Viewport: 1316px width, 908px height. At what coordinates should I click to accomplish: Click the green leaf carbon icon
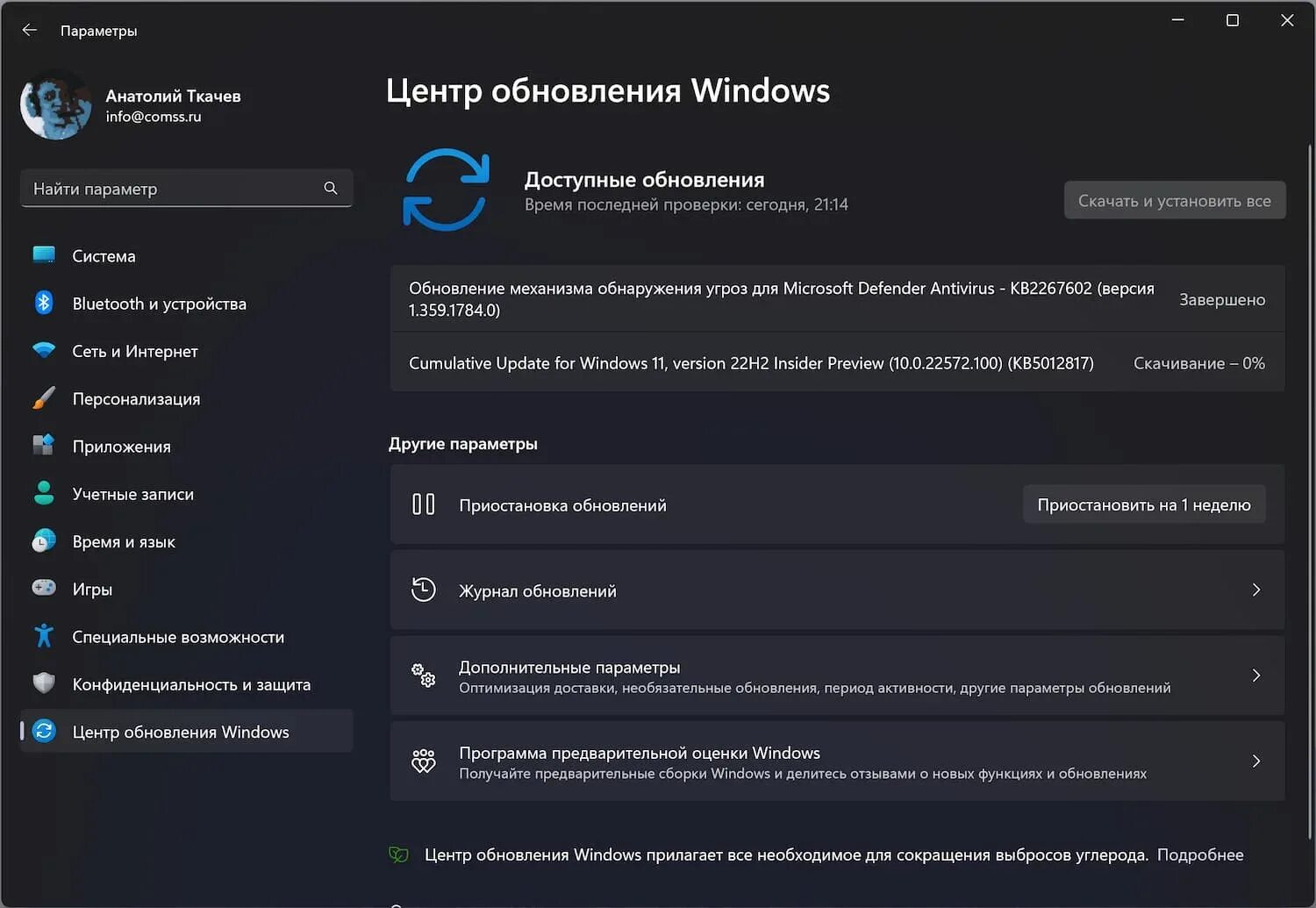click(399, 854)
